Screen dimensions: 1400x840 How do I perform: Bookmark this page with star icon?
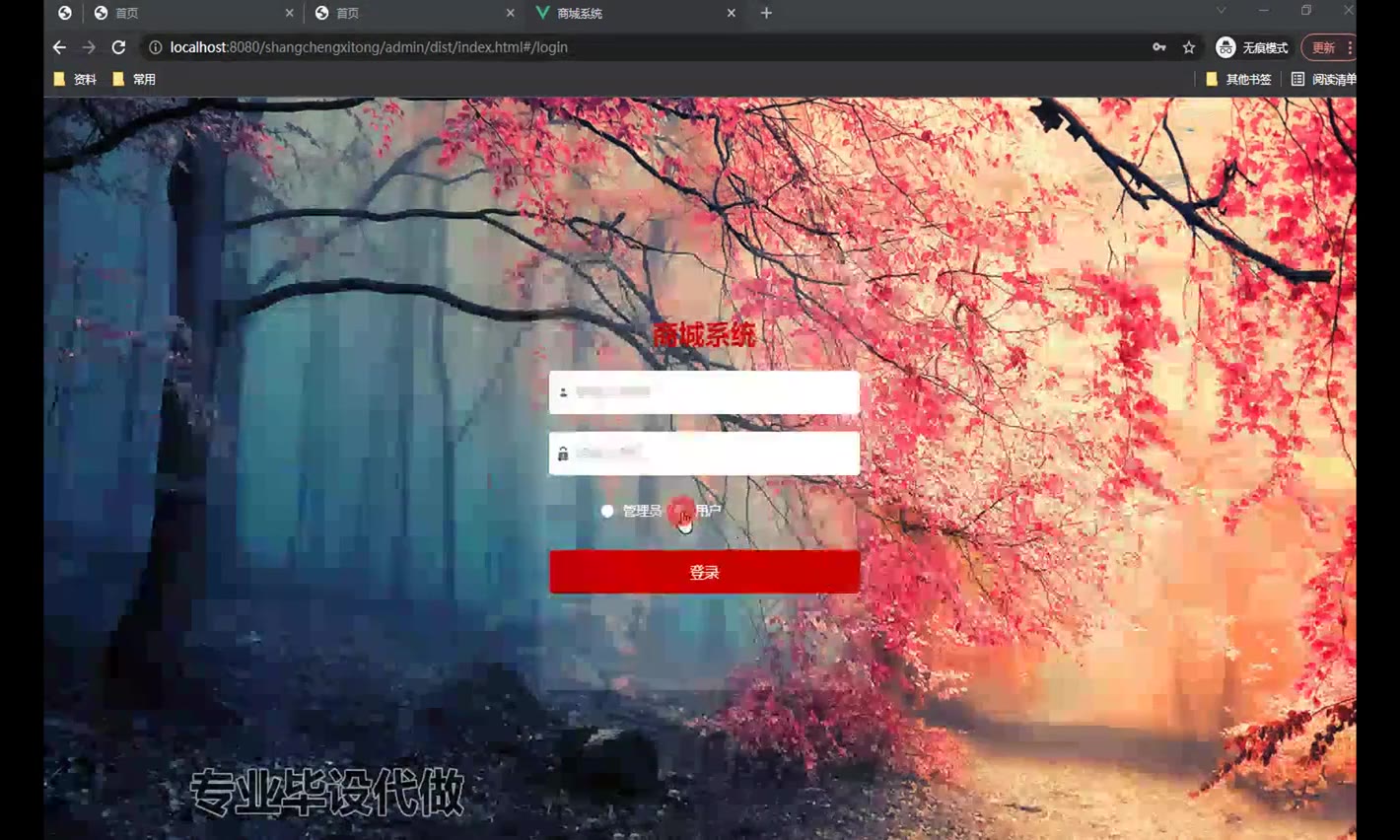(x=1189, y=47)
